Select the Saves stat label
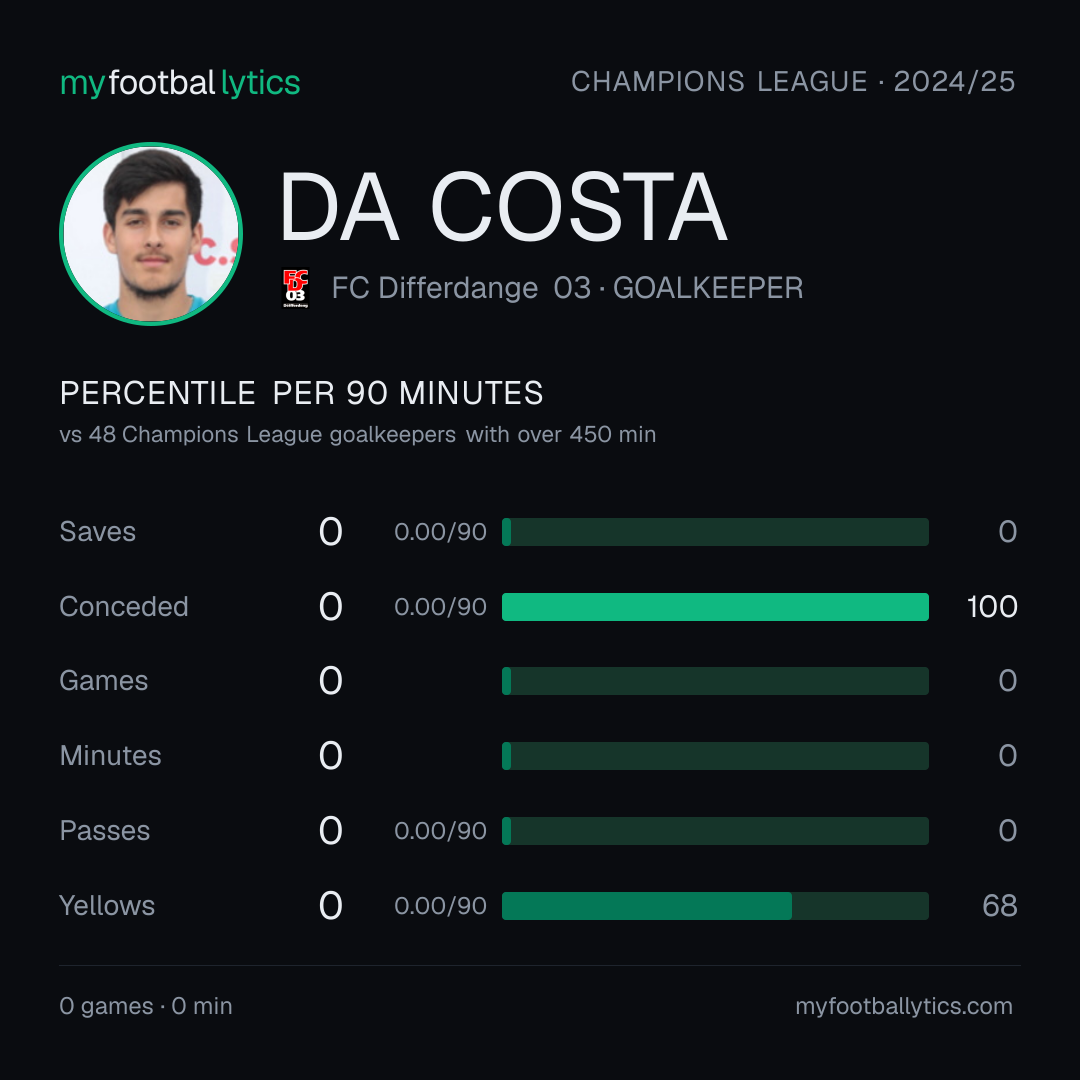Image resolution: width=1080 pixels, height=1080 pixels. click(x=98, y=532)
